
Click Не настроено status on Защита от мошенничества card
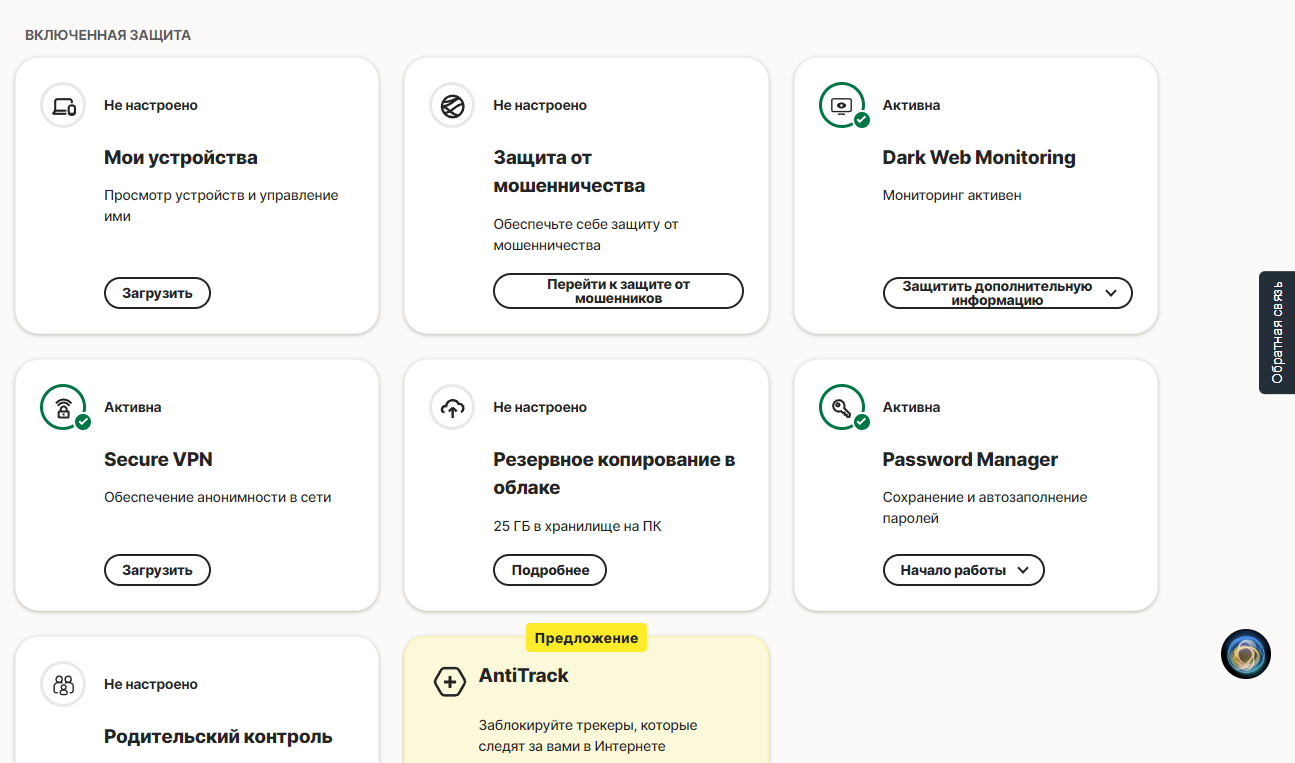pos(540,106)
